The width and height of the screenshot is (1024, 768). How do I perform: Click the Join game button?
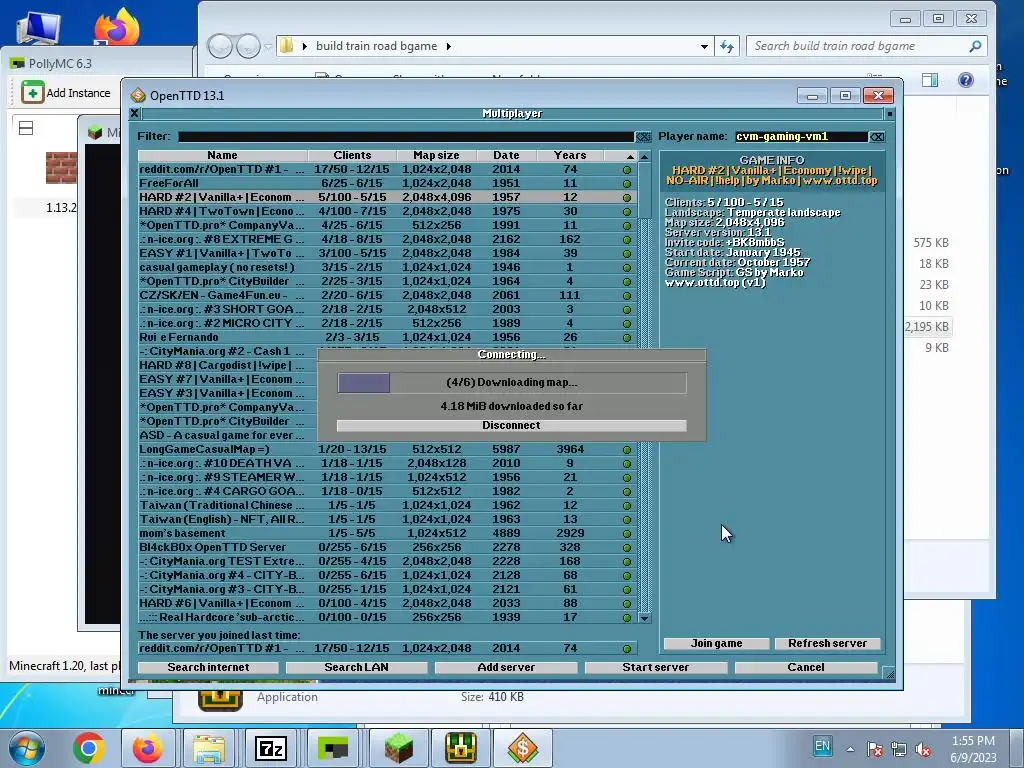tap(716, 643)
